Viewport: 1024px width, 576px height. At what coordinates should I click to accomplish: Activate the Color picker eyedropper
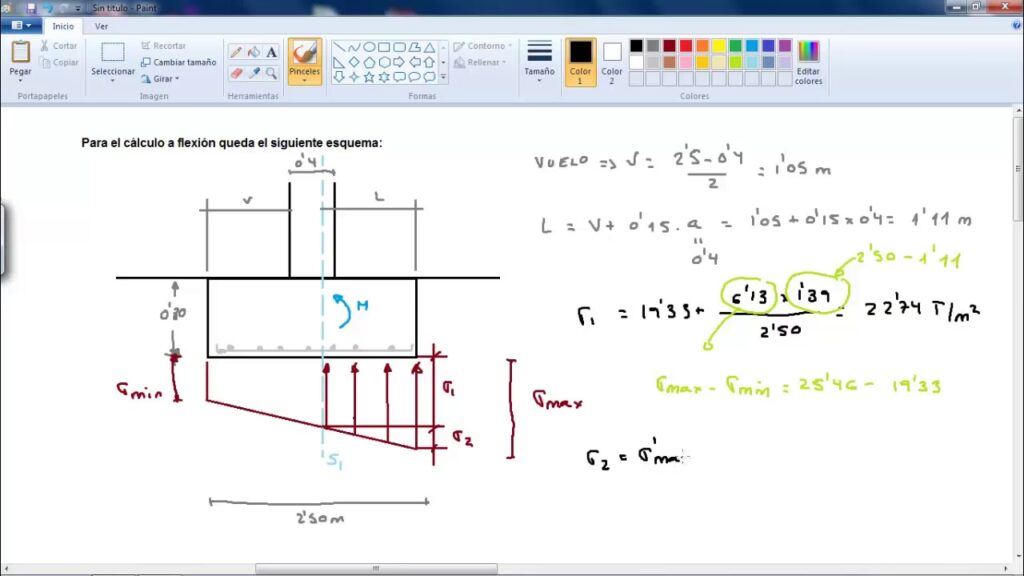[254, 73]
